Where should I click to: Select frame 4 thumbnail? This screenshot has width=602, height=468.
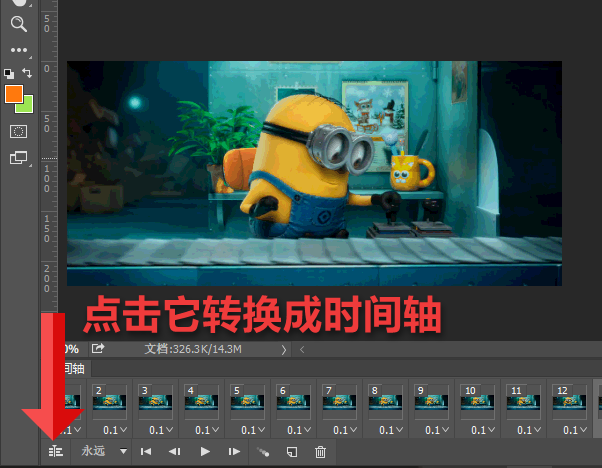pyautogui.click(x=202, y=402)
